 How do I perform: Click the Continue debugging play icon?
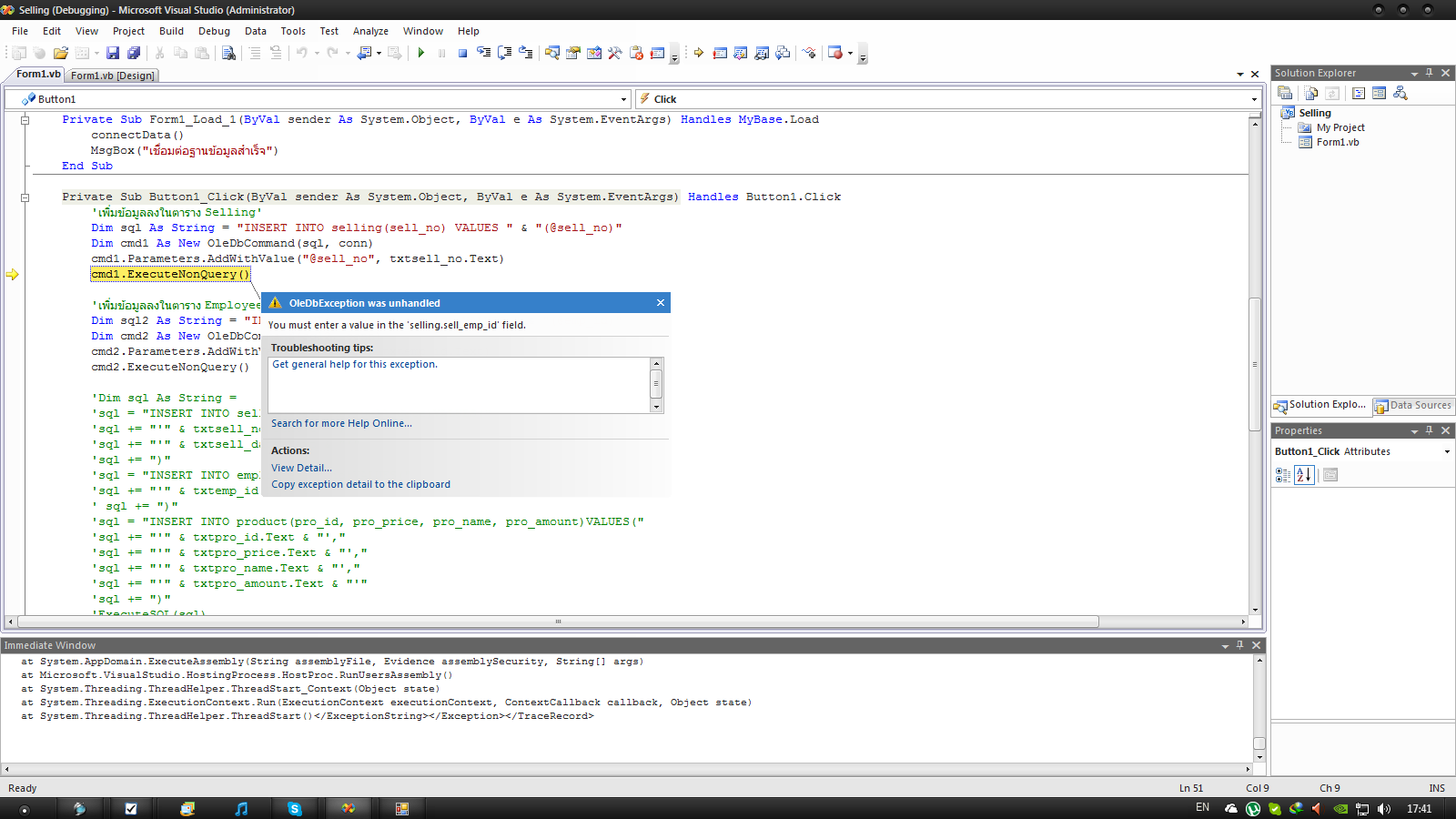(x=420, y=53)
